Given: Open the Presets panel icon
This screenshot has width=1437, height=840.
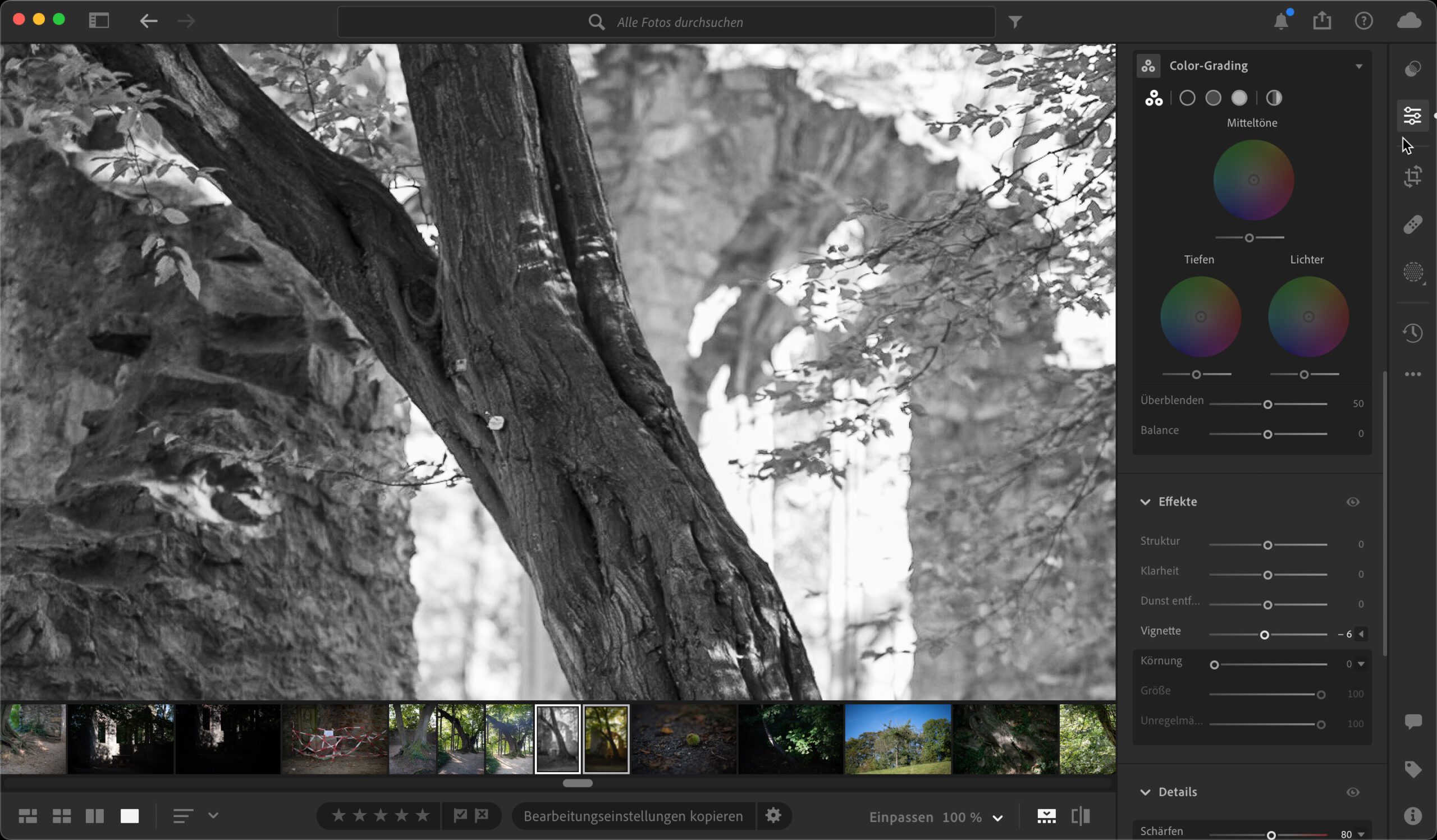Looking at the screenshot, I should click(1412, 69).
